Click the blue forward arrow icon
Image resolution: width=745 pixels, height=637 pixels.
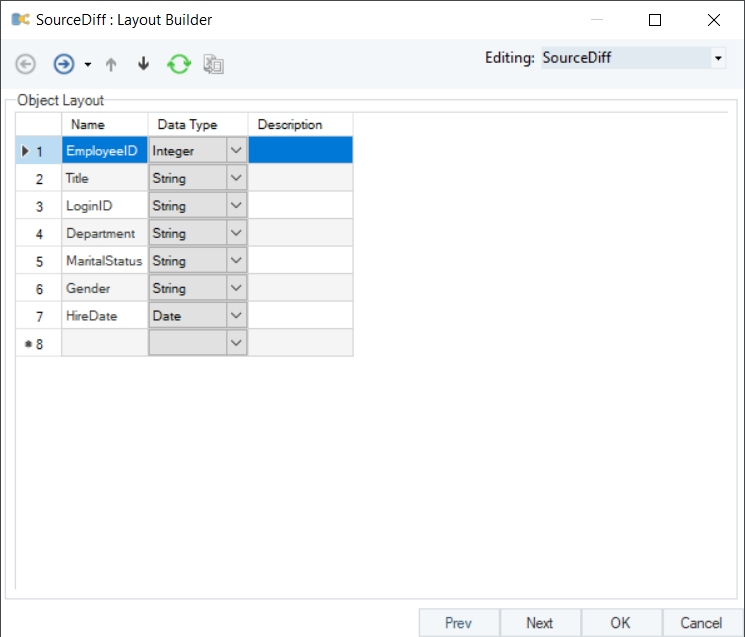tap(64, 64)
